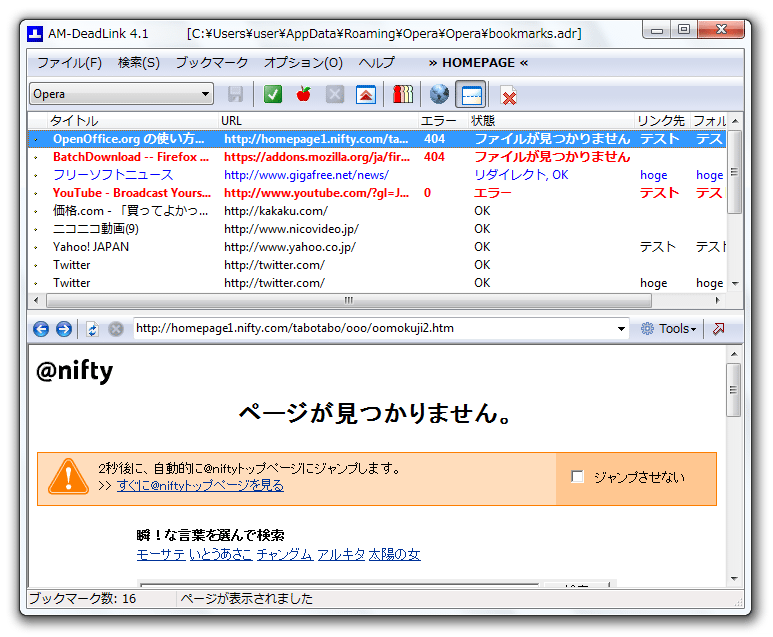Click the bookmark list scroll down arrow
Image resolution: width=773 pixels, height=637 pixels.
coord(735,283)
